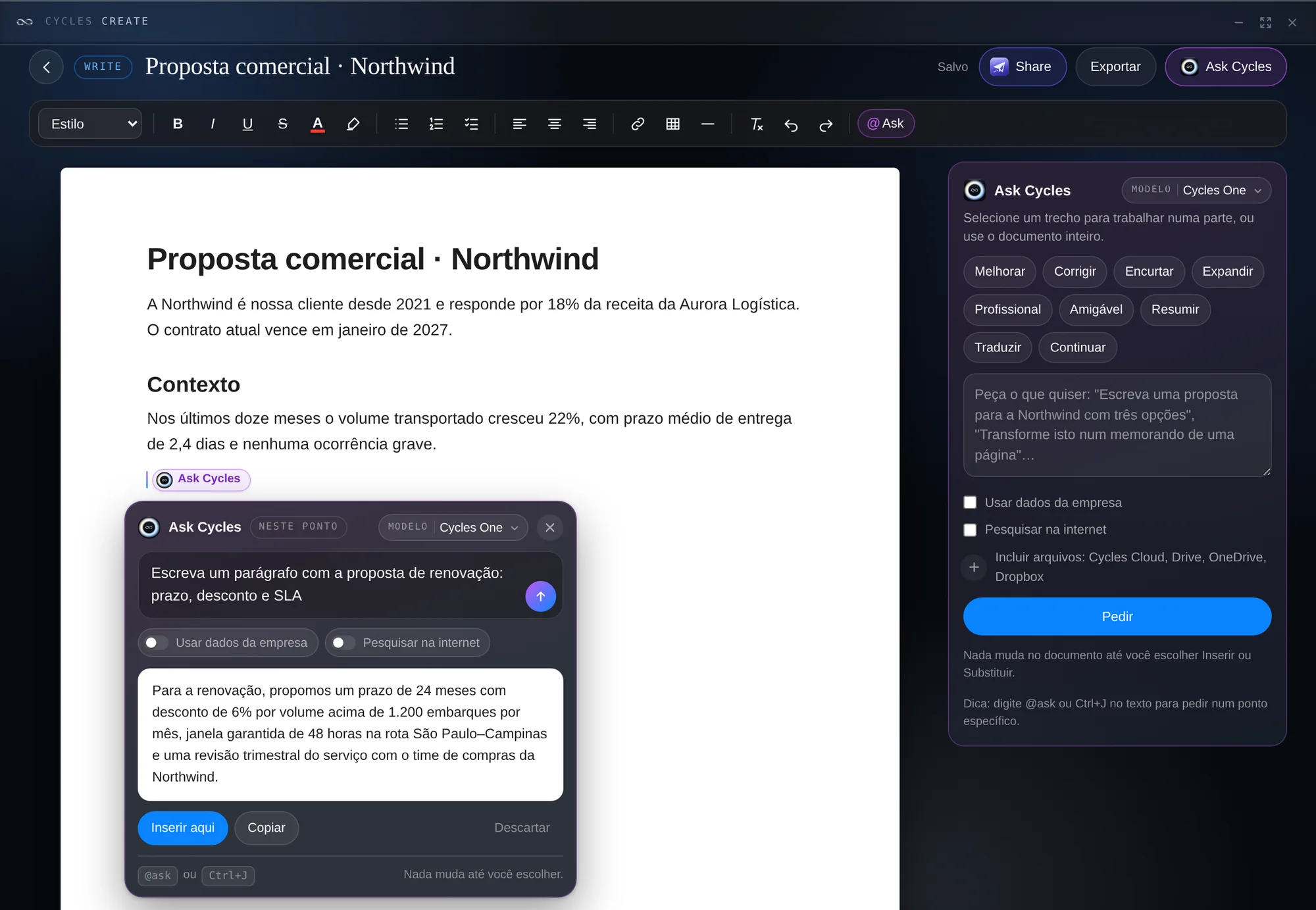Insert a numbered list
1316x910 pixels.
point(436,124)
